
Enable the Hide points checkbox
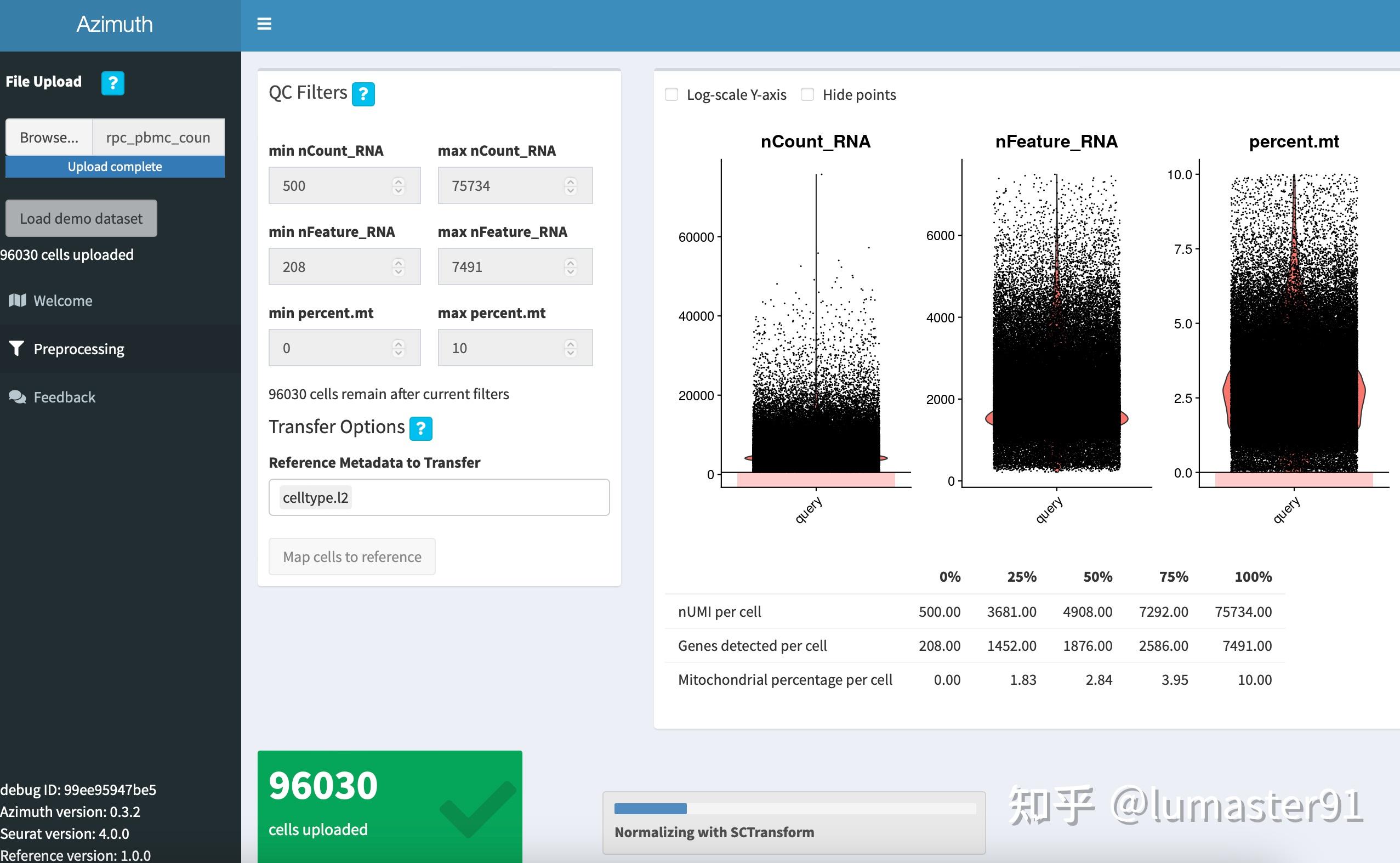pos(807,95)
